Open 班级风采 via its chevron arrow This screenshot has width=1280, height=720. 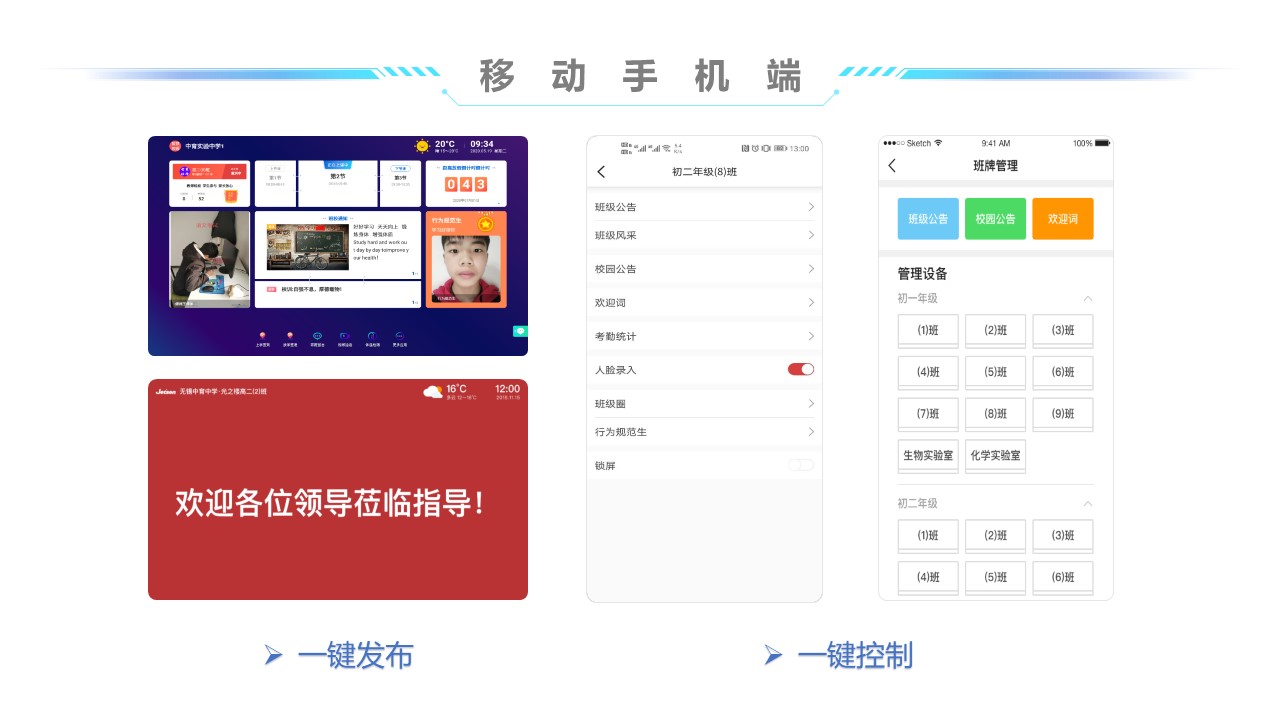[811, 235]
